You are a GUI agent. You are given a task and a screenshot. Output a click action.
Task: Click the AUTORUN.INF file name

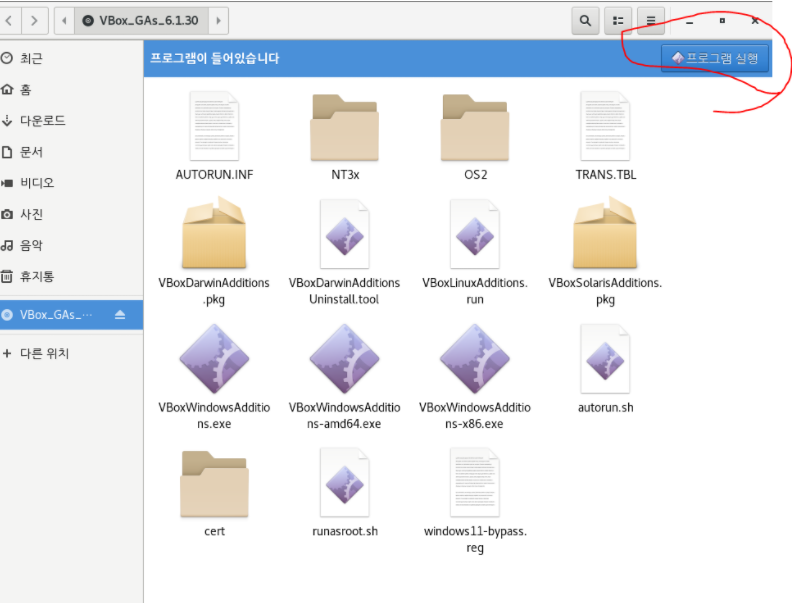click(214, 175)
